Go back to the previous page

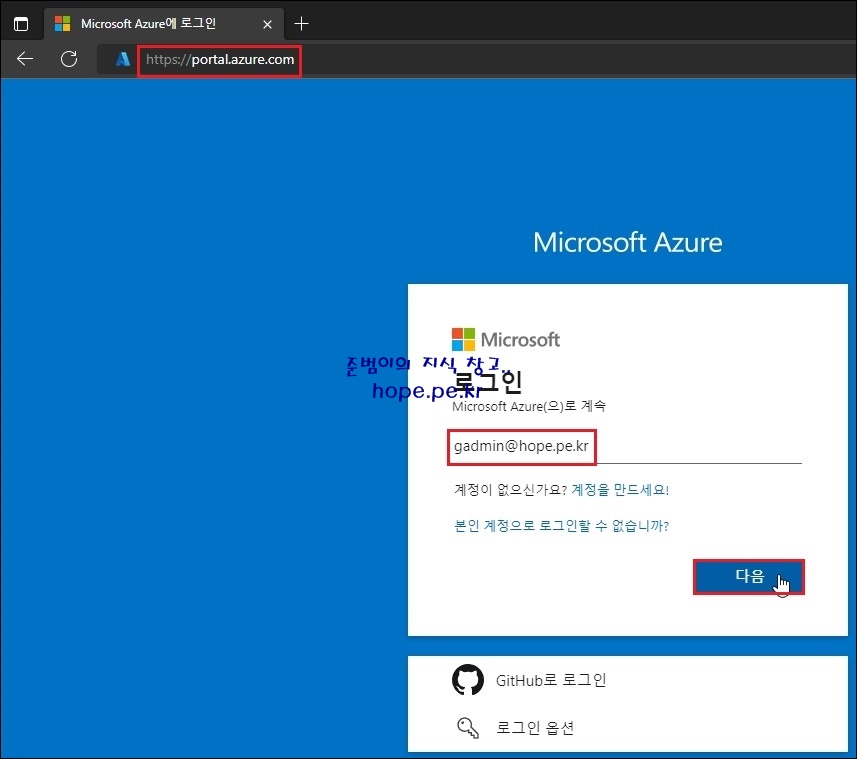pyautogui.click(x=25, y=58)
